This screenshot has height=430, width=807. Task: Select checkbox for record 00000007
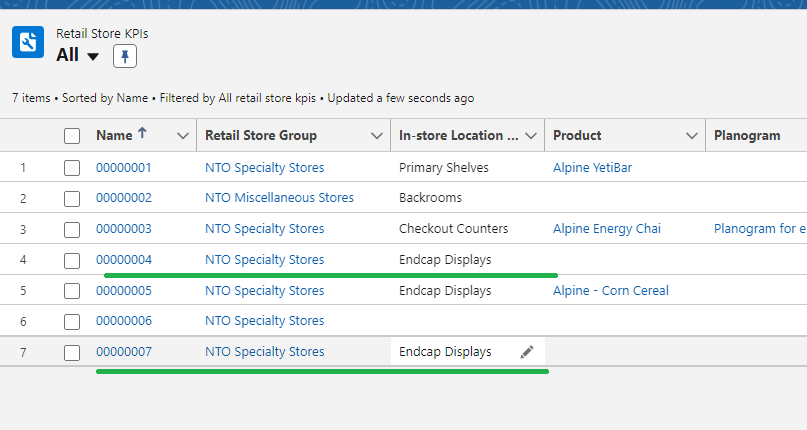coord(72,352)
